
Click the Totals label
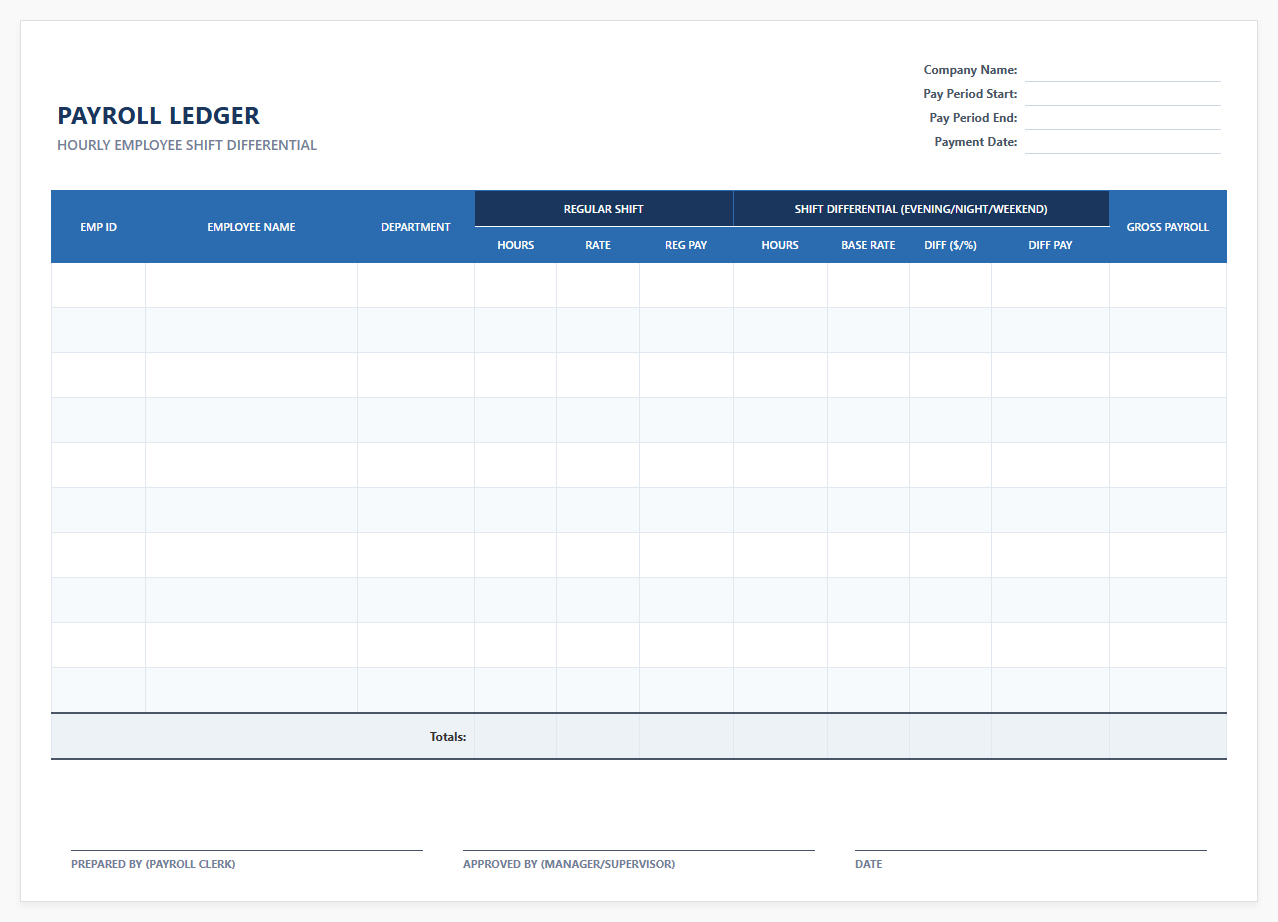[x=448, y=737]
